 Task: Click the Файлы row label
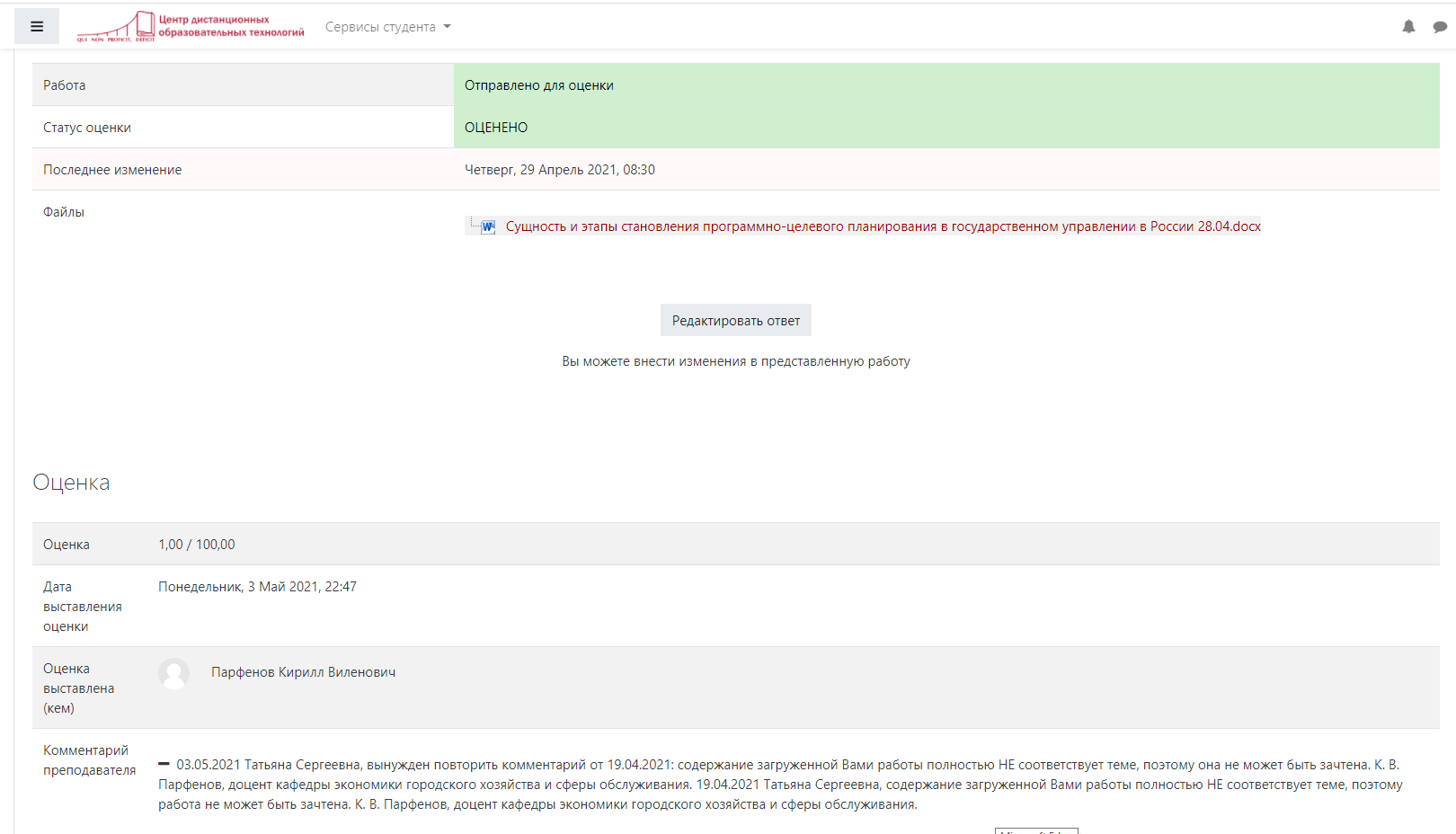click(64, 212)
